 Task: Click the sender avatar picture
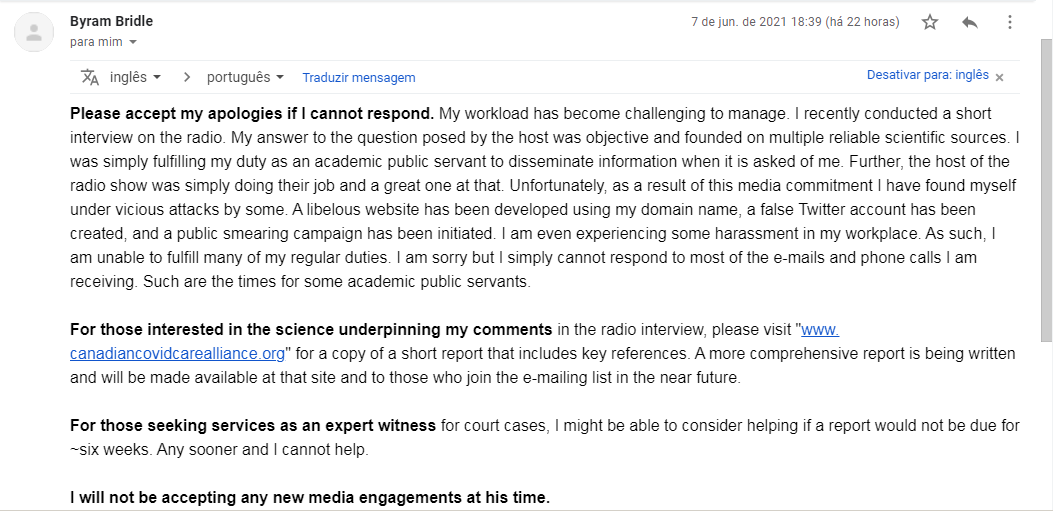[x=34, y=32]
